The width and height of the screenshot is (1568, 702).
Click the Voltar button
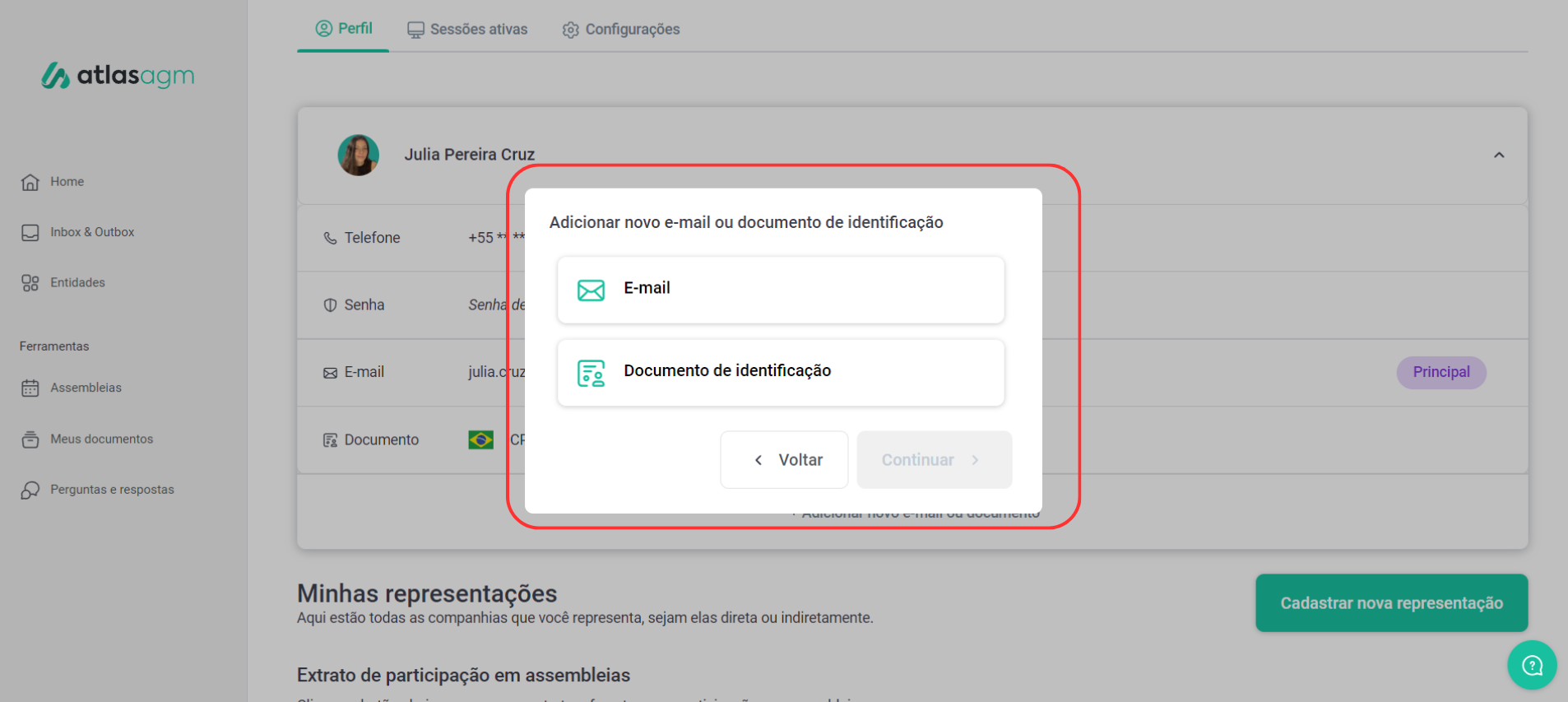coord(784,460)
